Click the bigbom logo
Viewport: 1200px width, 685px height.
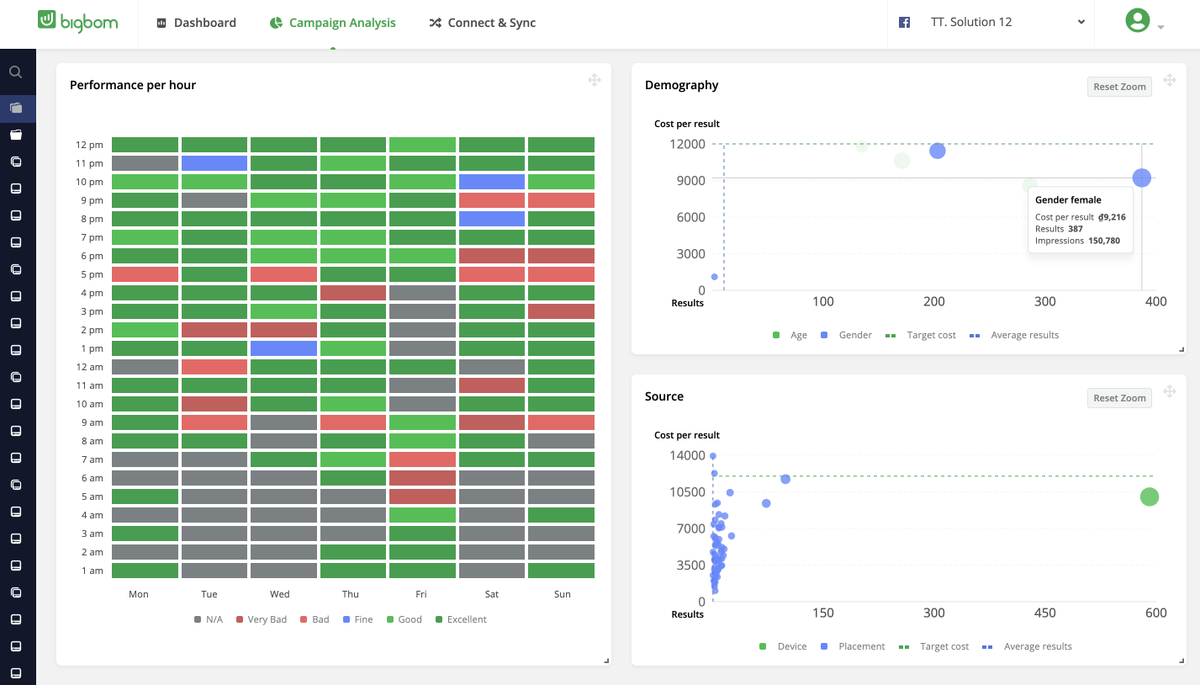pos(77,21)
